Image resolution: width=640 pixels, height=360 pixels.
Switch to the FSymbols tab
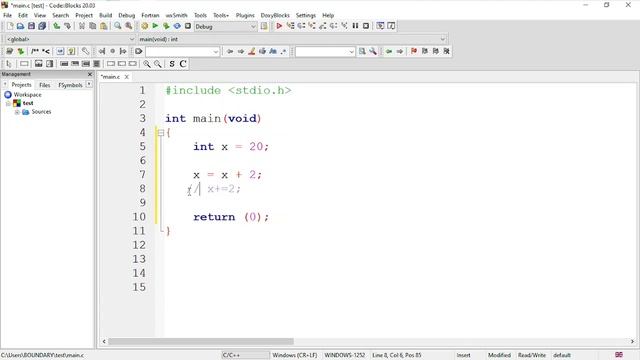[70, 85]
